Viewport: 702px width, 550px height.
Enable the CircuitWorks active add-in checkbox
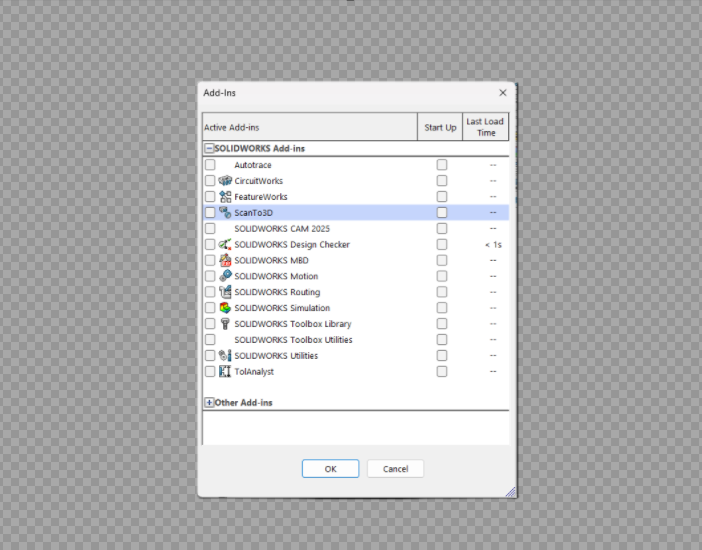(x=210, y=180)
